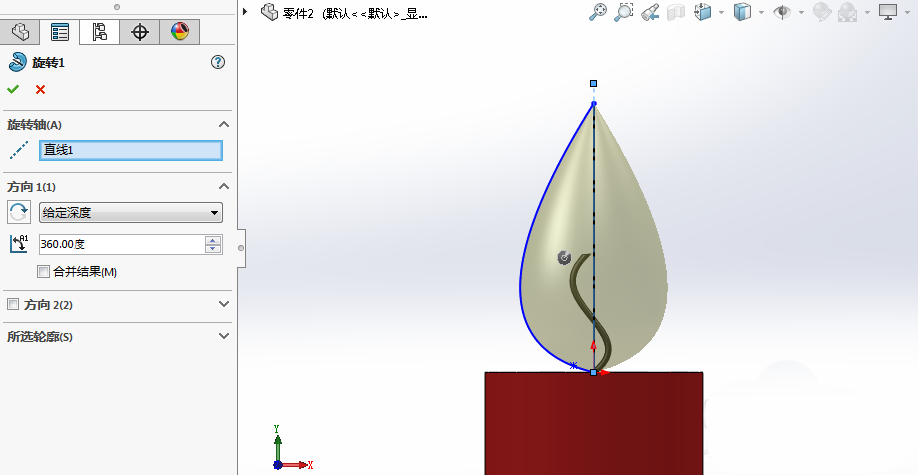918x475 pixels.
Task: Select the Zoom to Area tool
Action: tap(624, 12)
